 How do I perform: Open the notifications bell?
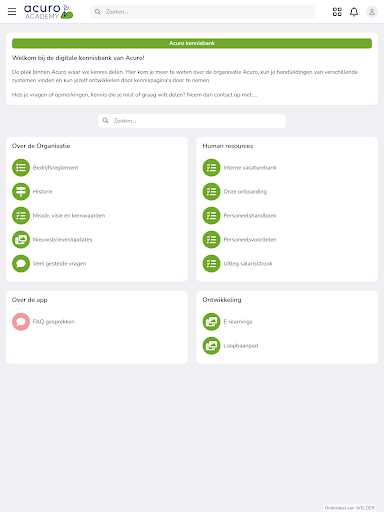pos(354,12)
